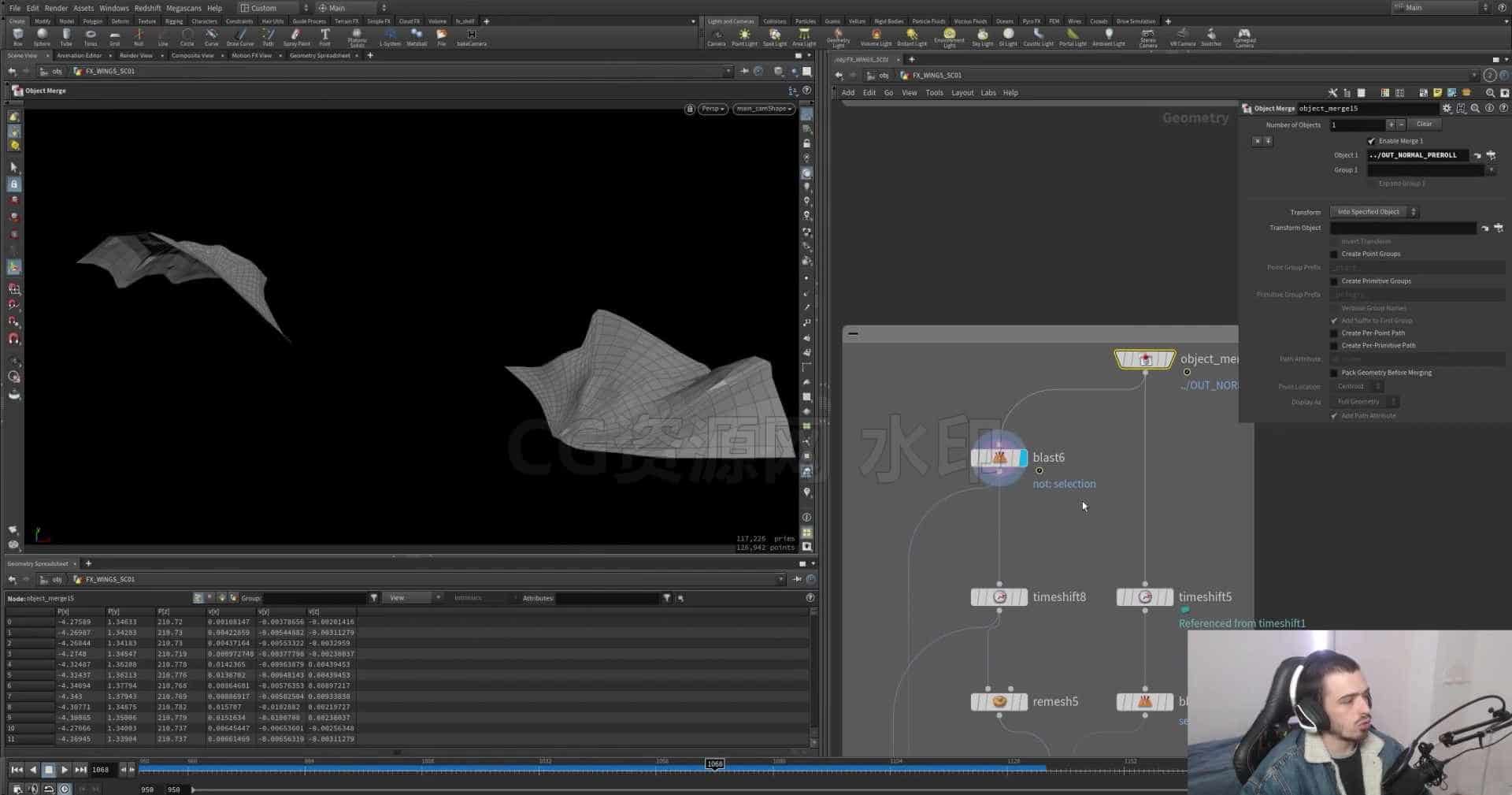Click the current frame number field
Screen dimensions: 1512x795
102,770
